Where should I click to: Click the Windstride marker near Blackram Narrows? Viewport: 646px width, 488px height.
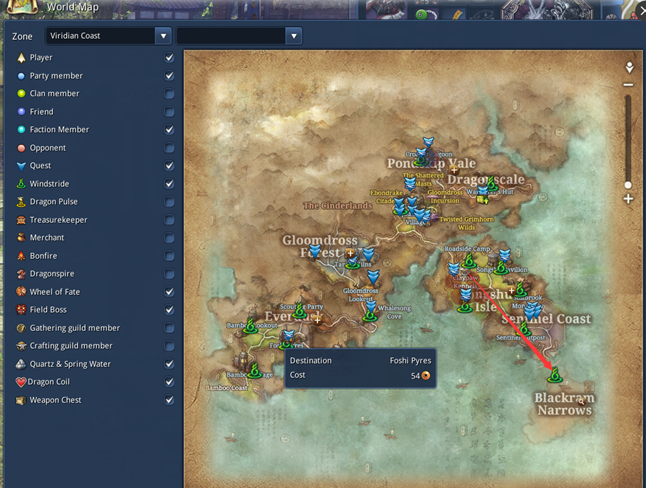(x=555, y=375)
